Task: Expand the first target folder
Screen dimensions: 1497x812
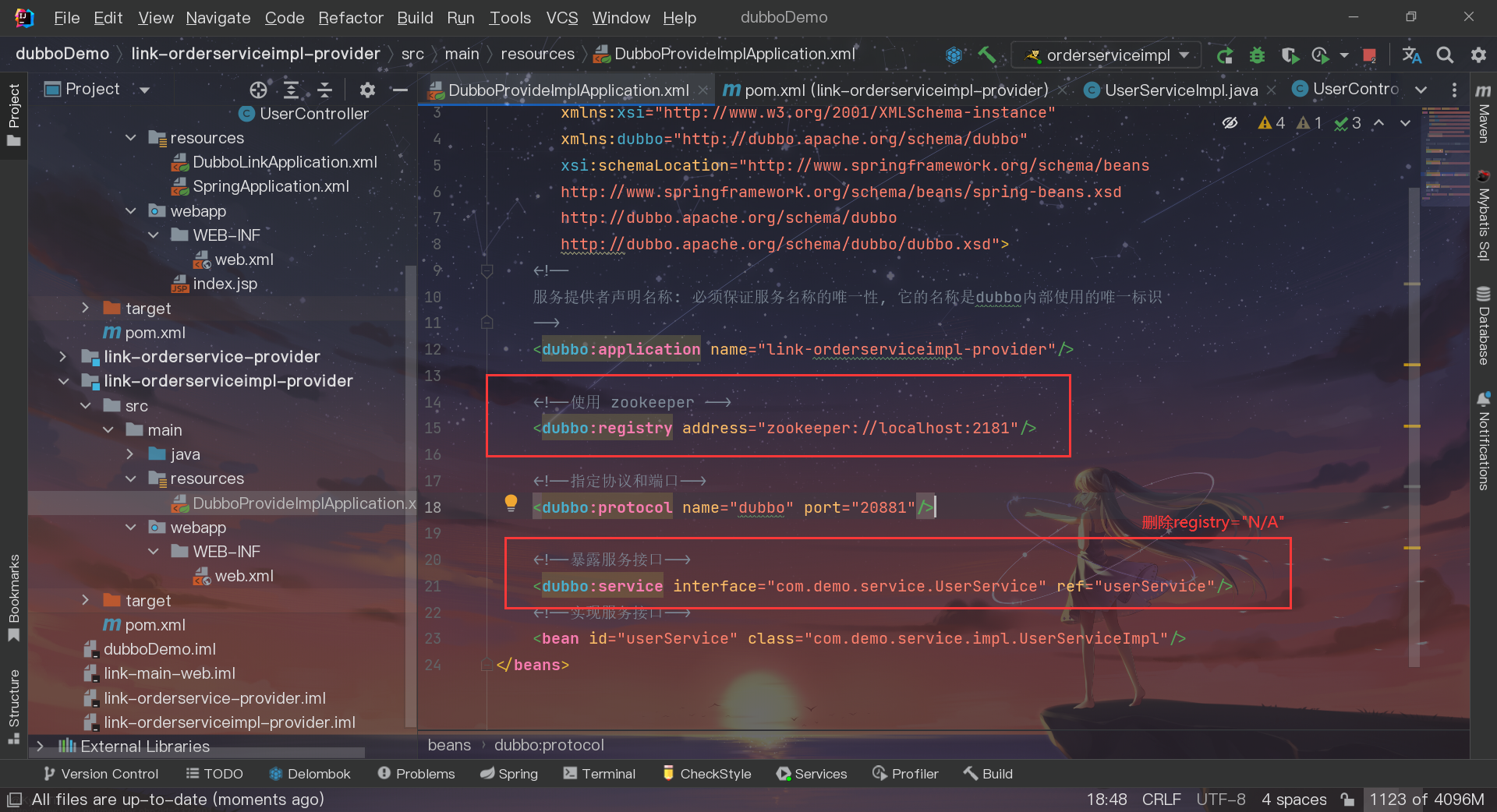Action: 86,308
